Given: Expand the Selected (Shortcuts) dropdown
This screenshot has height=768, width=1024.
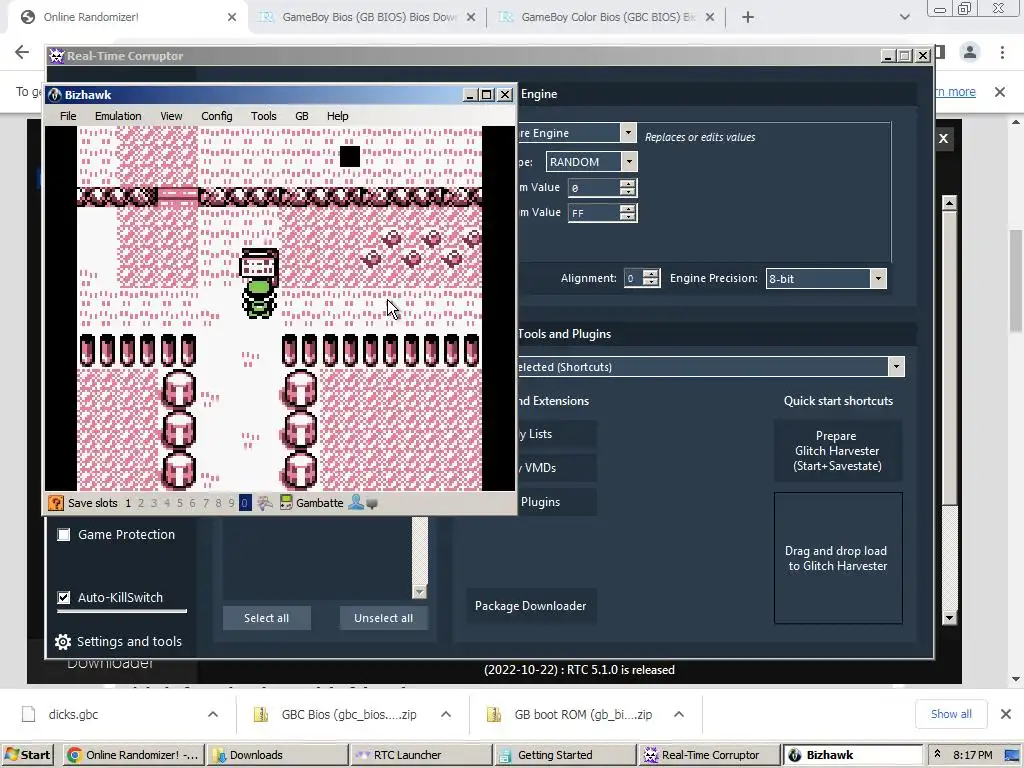Looking at the screenshot, I should coord(896,366).
